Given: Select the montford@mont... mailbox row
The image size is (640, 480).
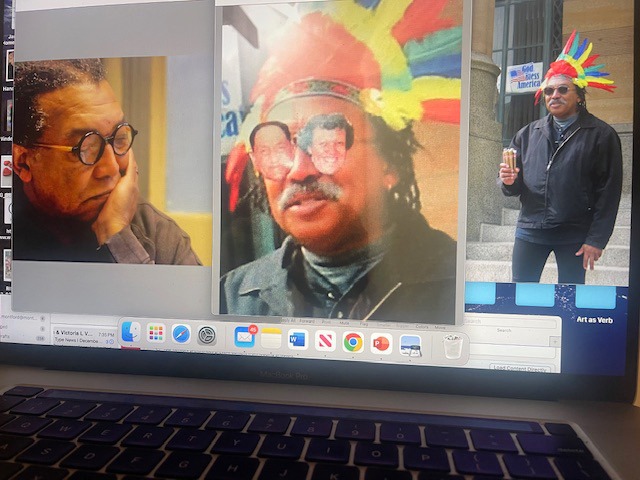Looking at the screenshot, I should point(24,318).
